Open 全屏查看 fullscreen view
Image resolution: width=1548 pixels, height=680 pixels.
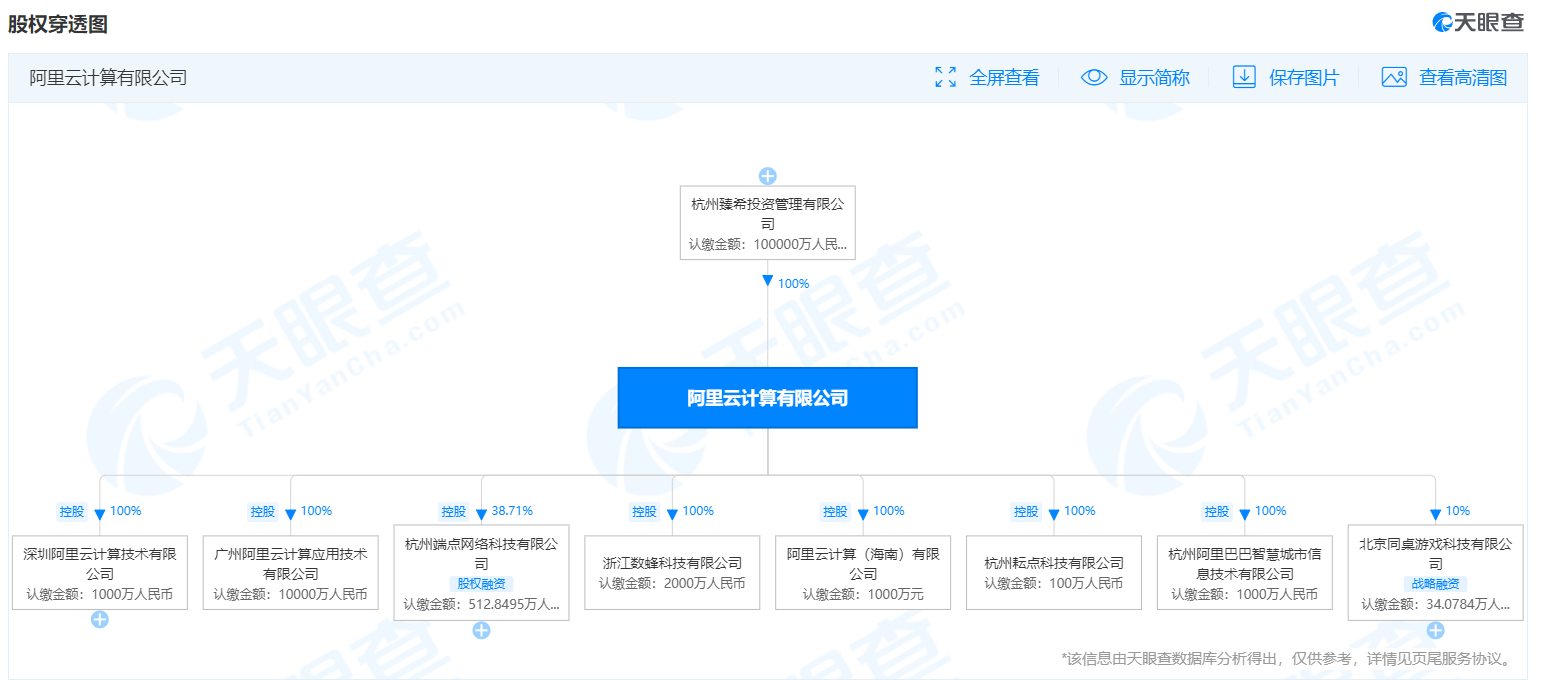click(x=1004, y=77)
